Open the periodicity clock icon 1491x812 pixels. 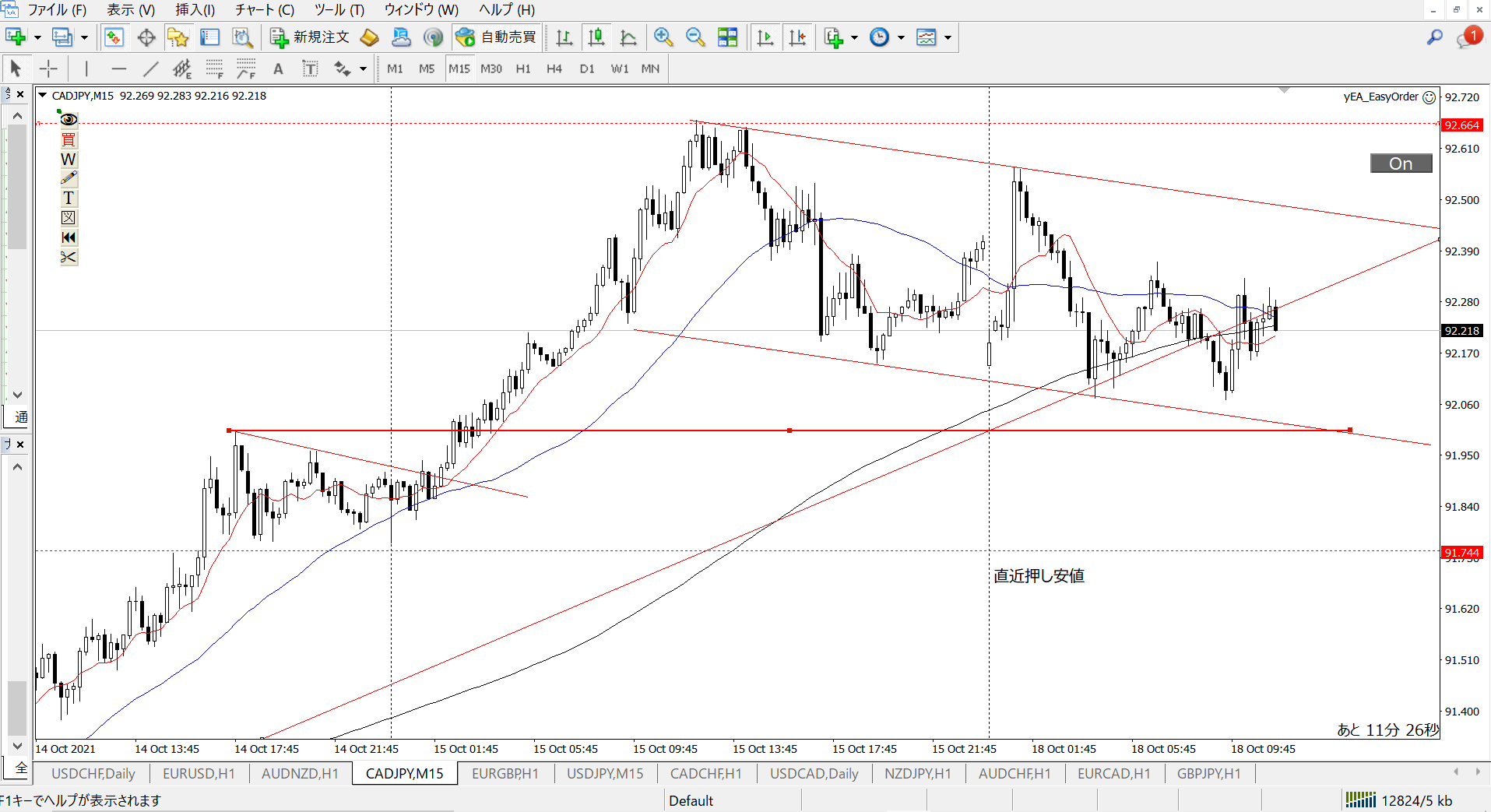coord(879,37)
